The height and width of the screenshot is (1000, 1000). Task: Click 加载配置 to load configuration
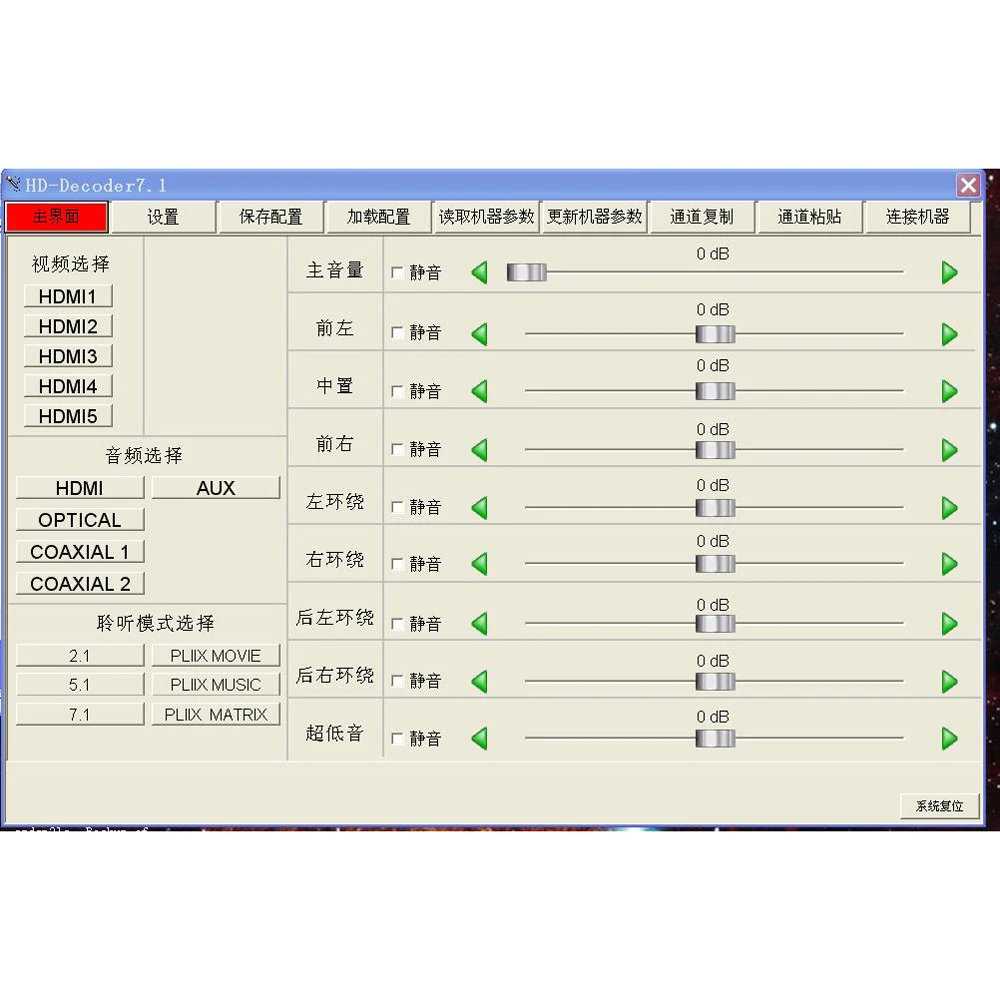pos(379,217)
